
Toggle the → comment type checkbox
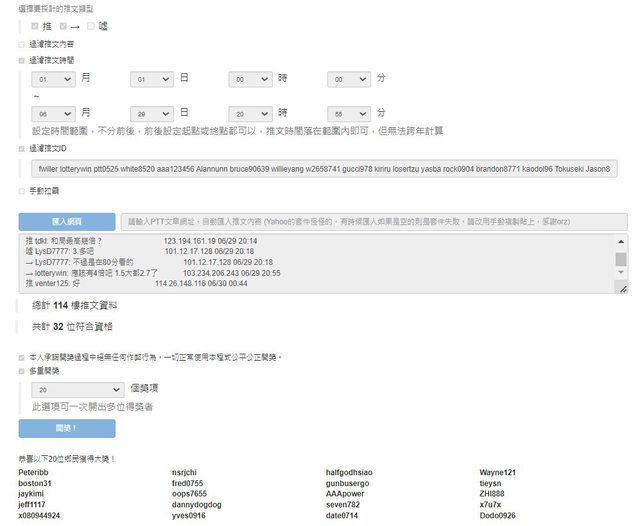(x=63, y=25)
